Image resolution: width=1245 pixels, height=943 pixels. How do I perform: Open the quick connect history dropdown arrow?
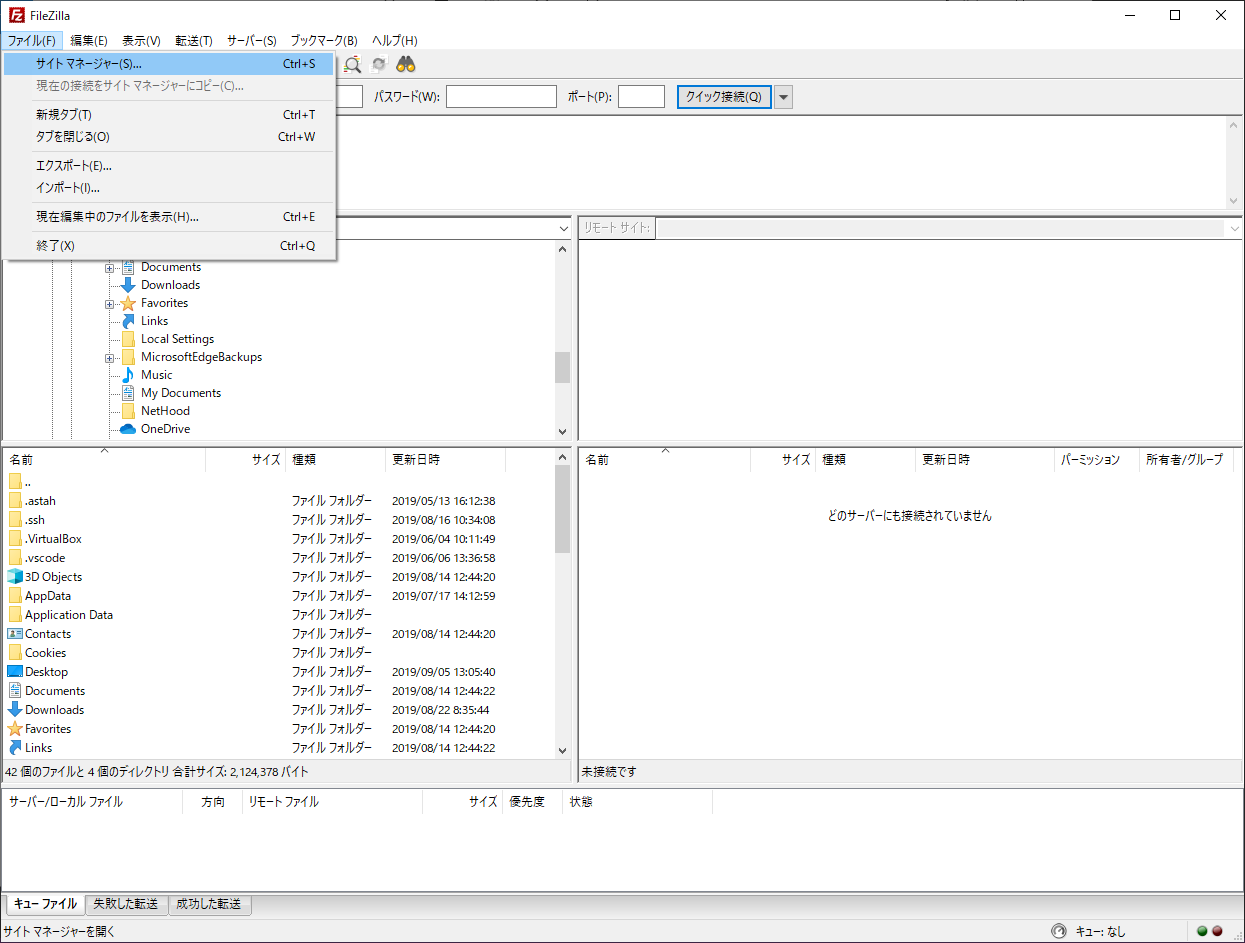point(784,97)
